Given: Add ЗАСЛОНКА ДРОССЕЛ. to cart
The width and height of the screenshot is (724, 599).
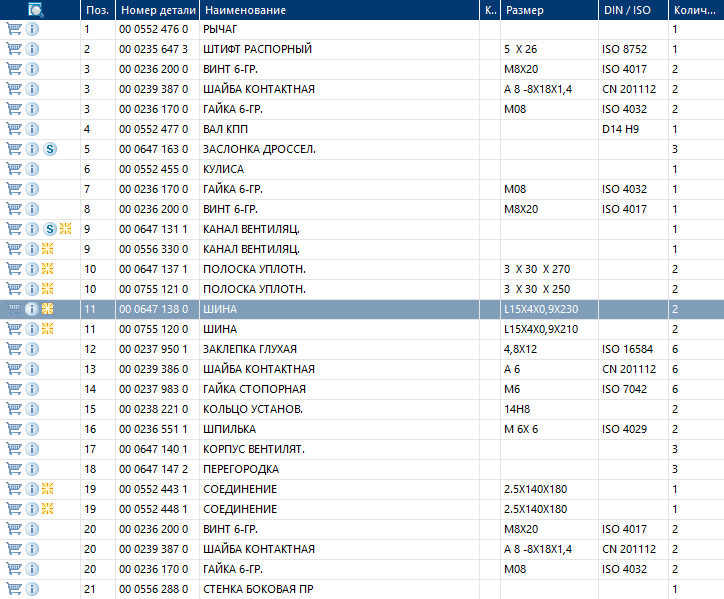Looking at the screenshot, I should click(14, 149).
